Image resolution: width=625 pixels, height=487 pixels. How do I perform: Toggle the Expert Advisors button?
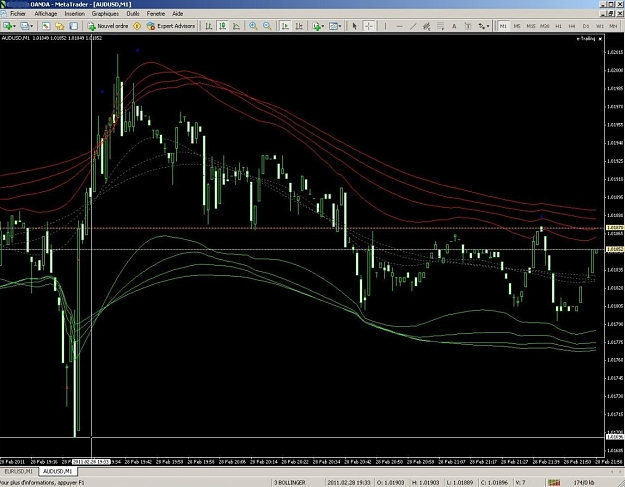171,26
